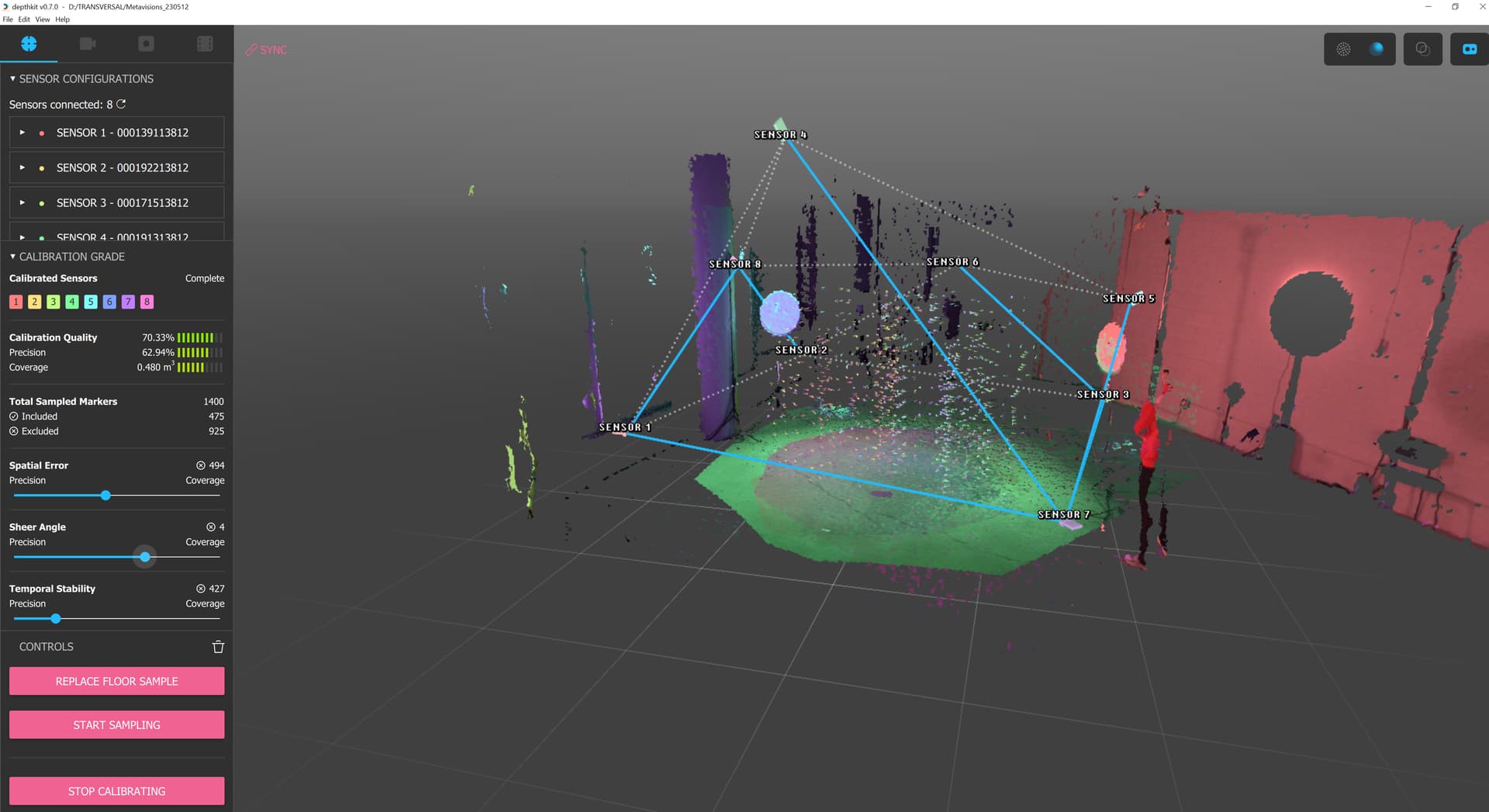Switch viewport to point cloud rendering
Viewport: 1489px width, 812px height.
[1343, 49]
